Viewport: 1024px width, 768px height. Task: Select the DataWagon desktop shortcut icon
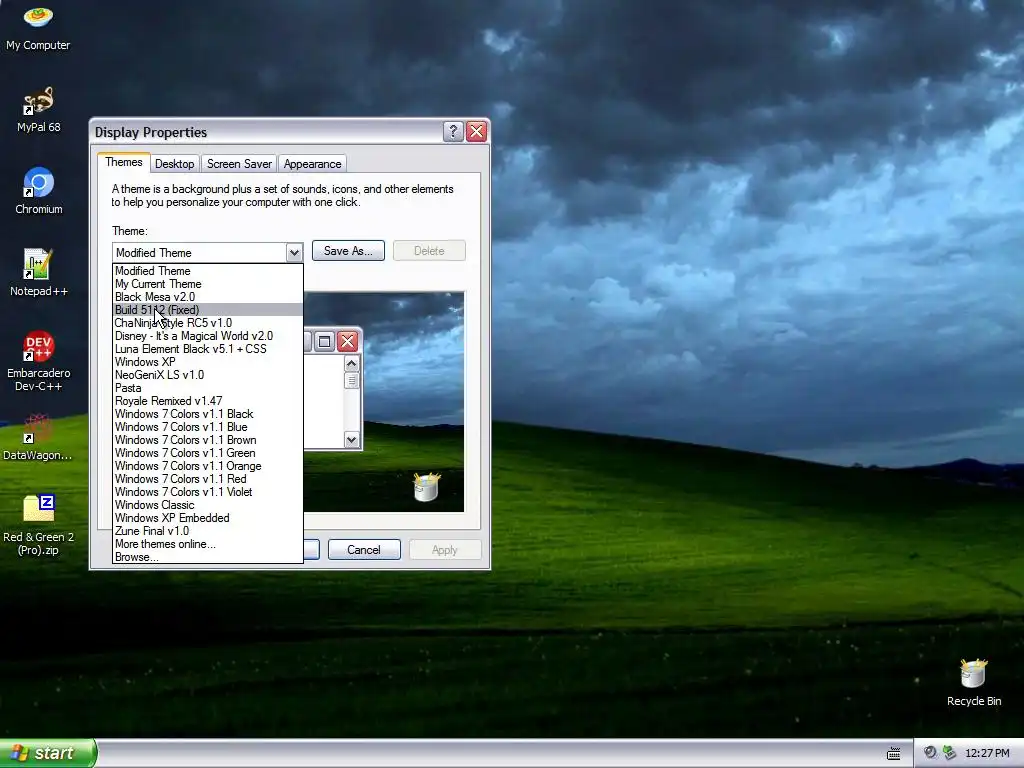(x=38, y=438)
